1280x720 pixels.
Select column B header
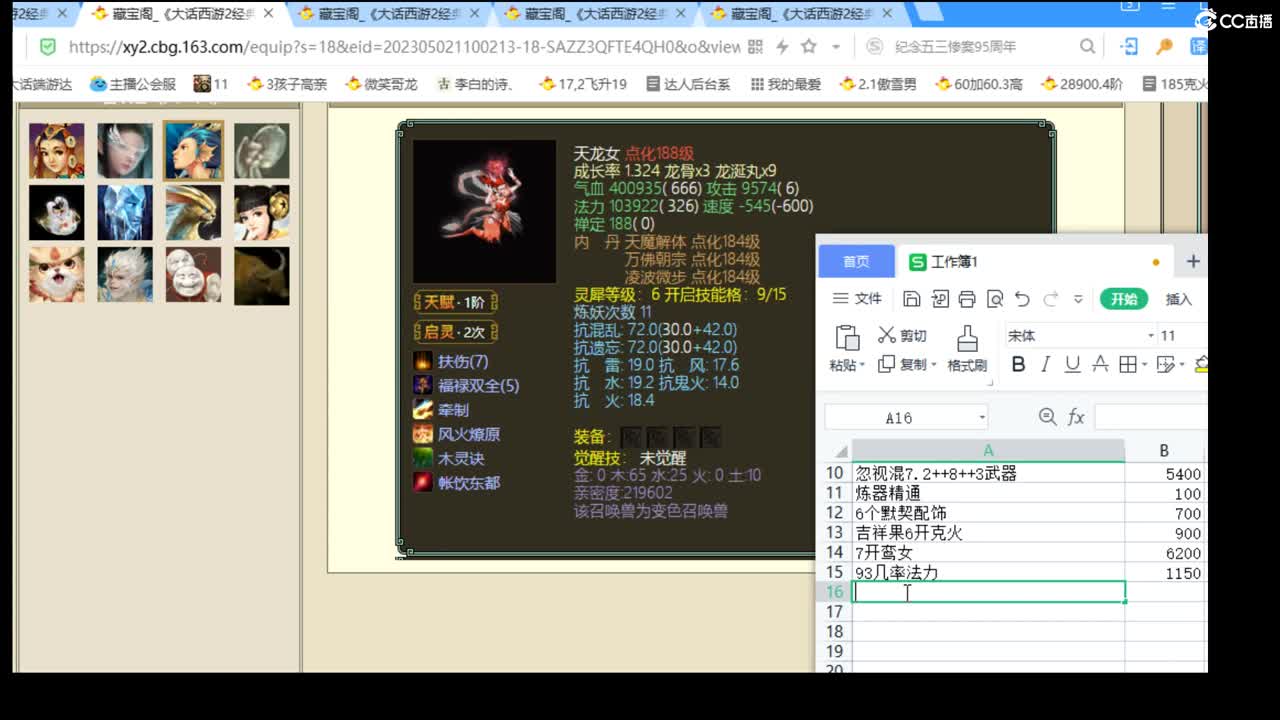tap(1165, 450)
